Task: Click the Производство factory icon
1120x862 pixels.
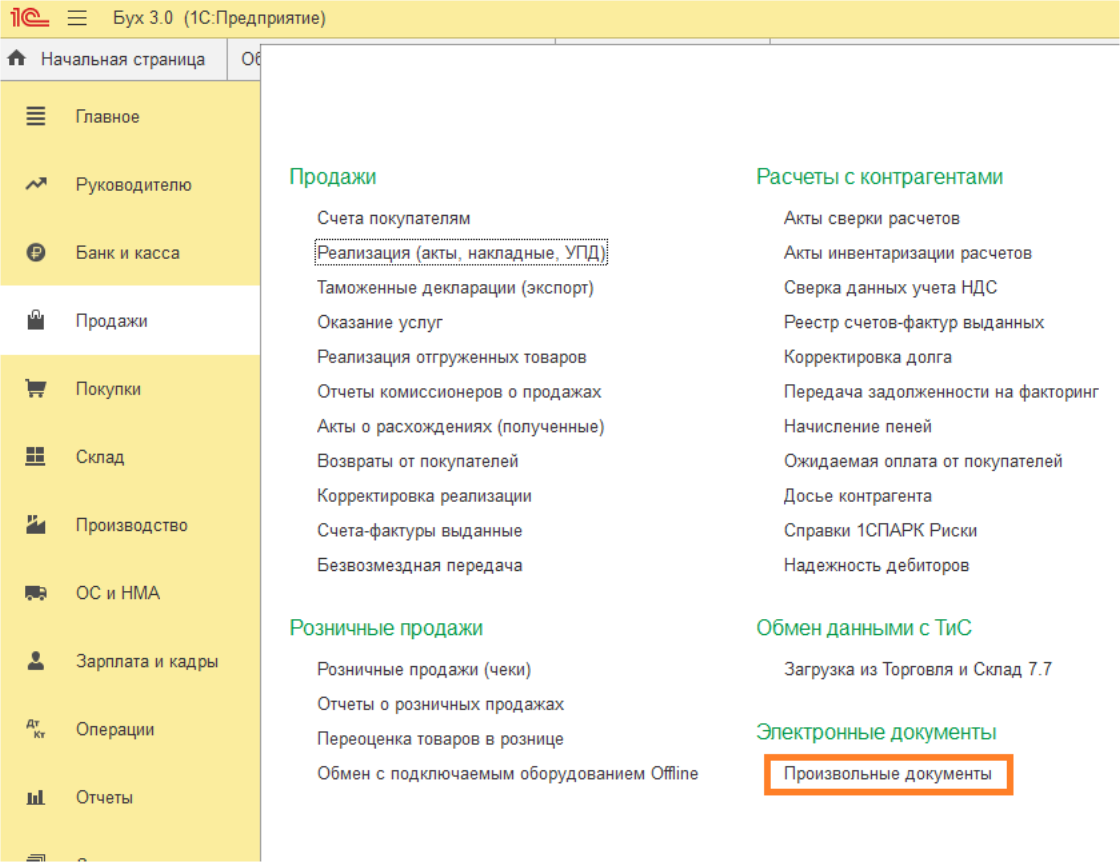Action: [36, 525]
